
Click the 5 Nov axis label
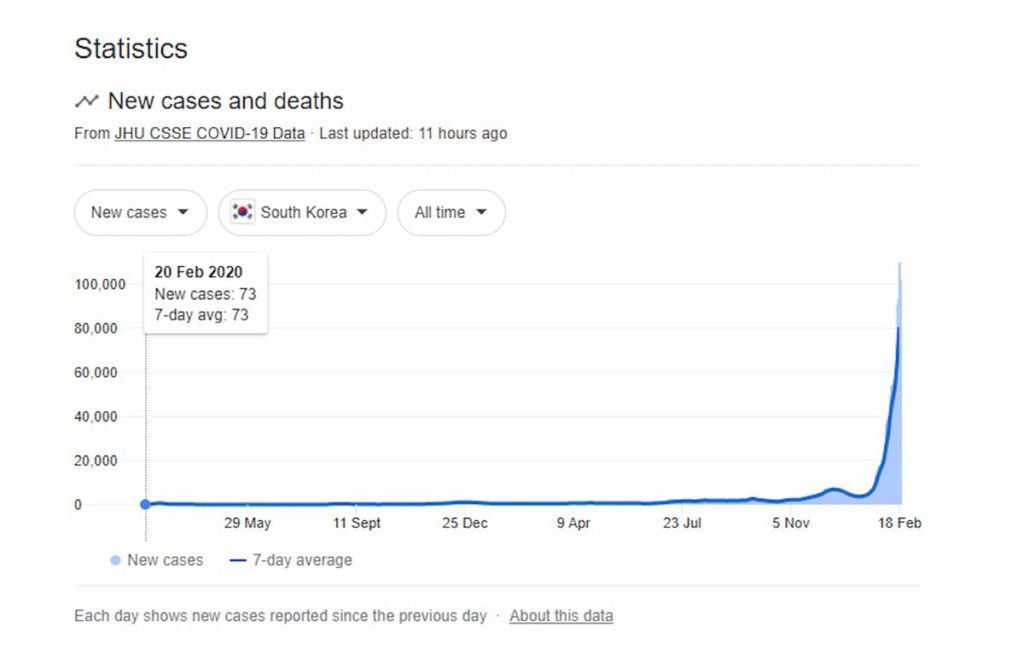tap(790, 523)
